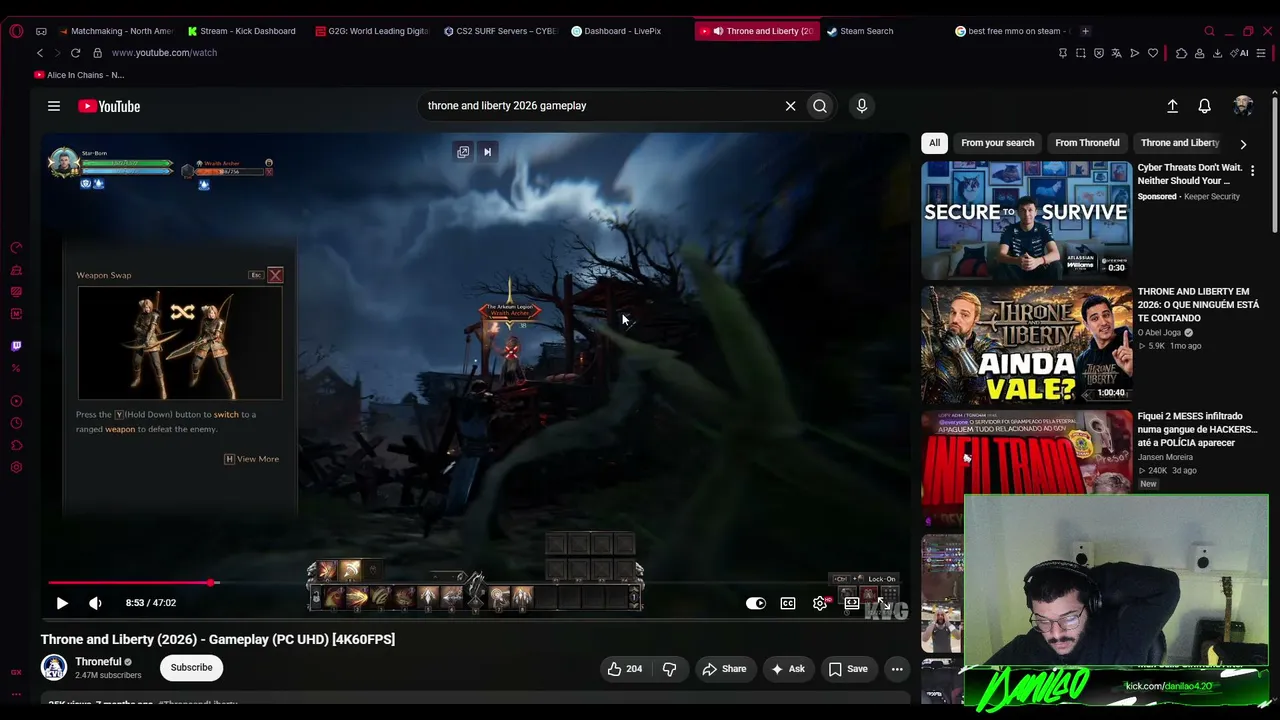Select the Throne and Liberty chip
The height and width of the screenshot is (720, 1280).
tap(1180, 143)
